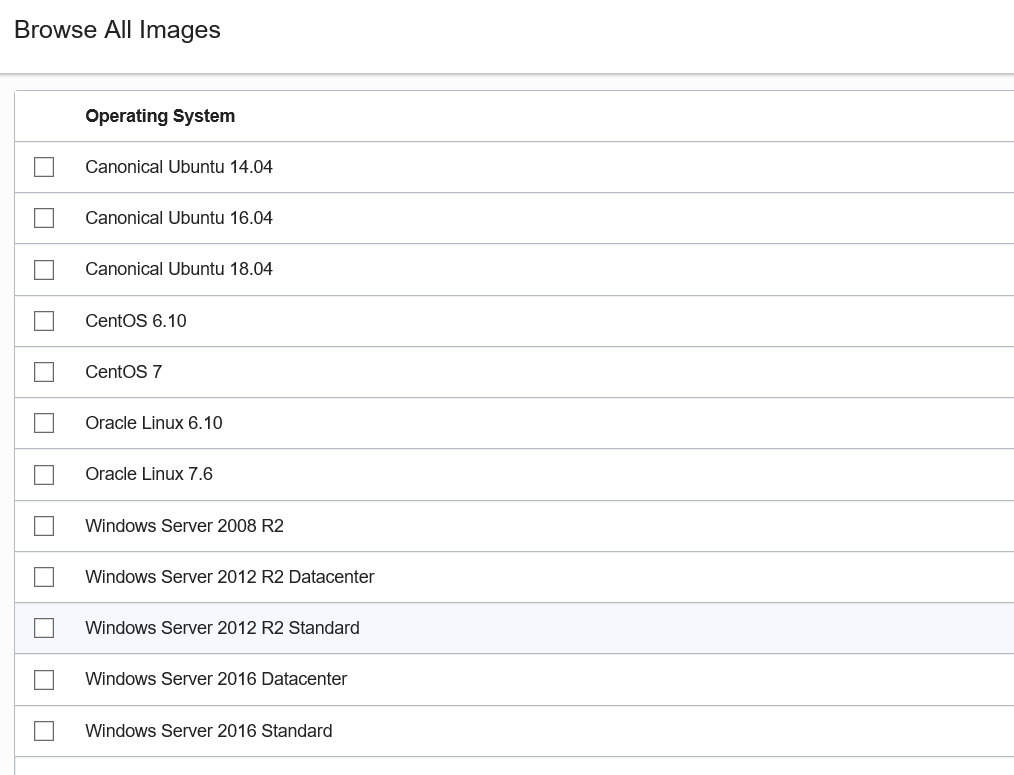Select Windows Server 2016 Standard text
This screenshot has width=1014, height=775.
[x=209, y=731]
